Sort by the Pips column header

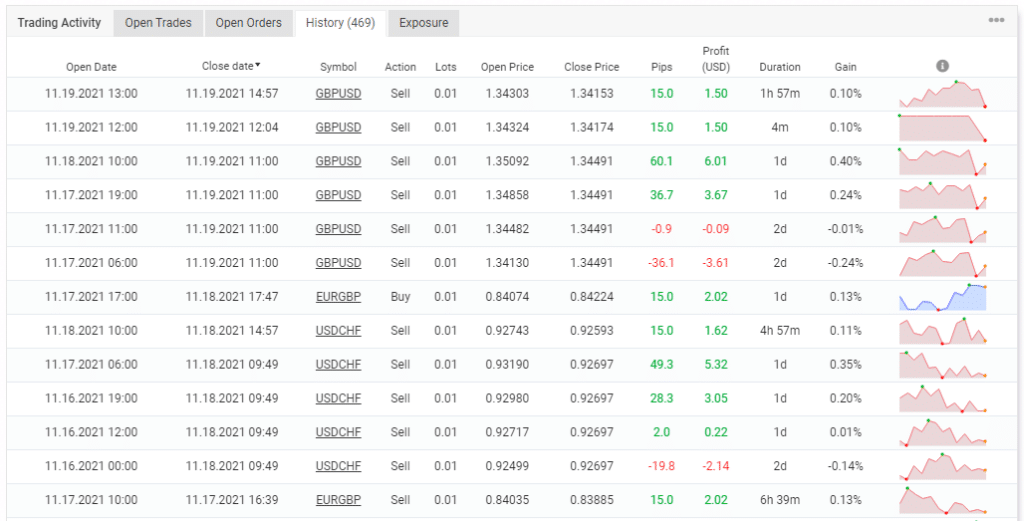tap(661, 67)
